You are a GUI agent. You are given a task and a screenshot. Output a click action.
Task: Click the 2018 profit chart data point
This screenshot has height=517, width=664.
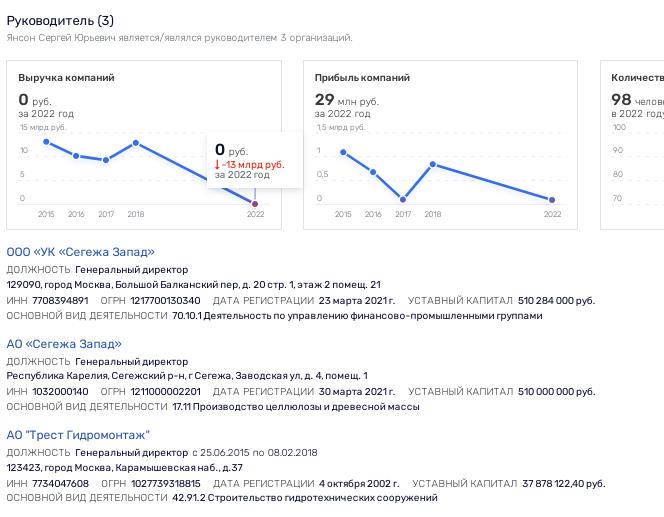pyautogui.click(x=433, y=164)
